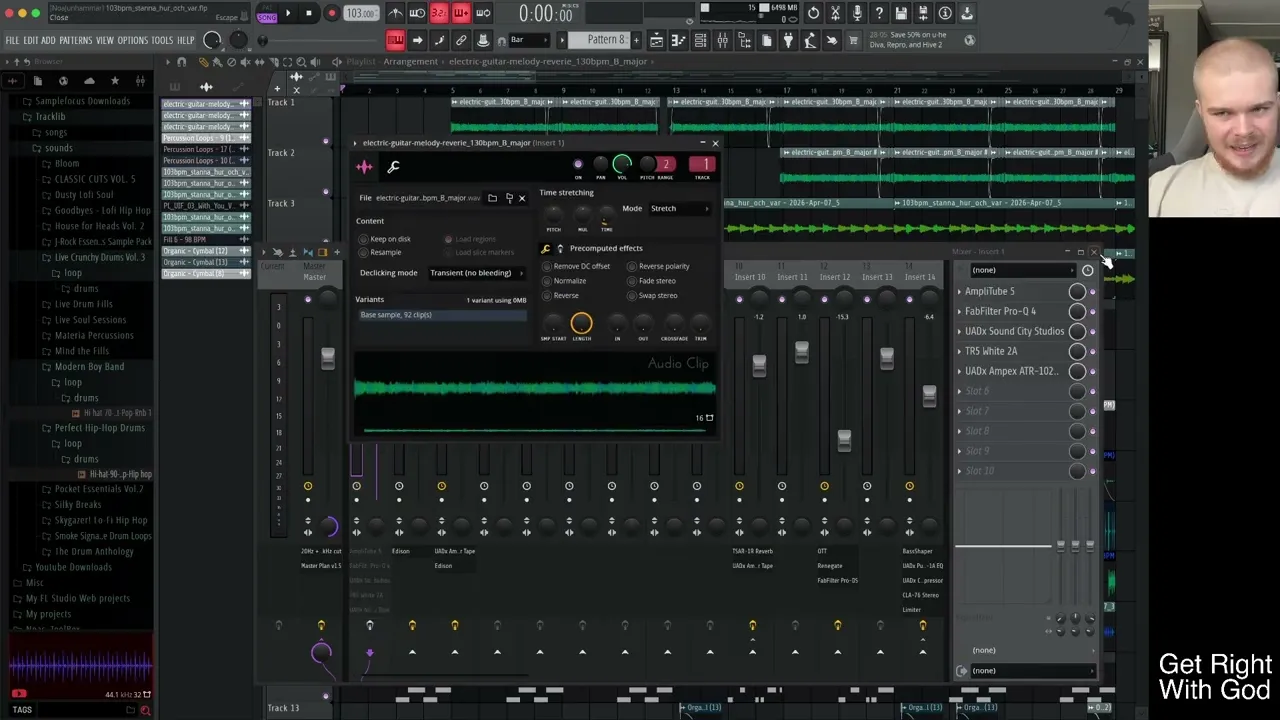The height and width of the screenshot is (720, 1280).
Task: Toggle Reverse polarity
Action: tap(632, 267)
